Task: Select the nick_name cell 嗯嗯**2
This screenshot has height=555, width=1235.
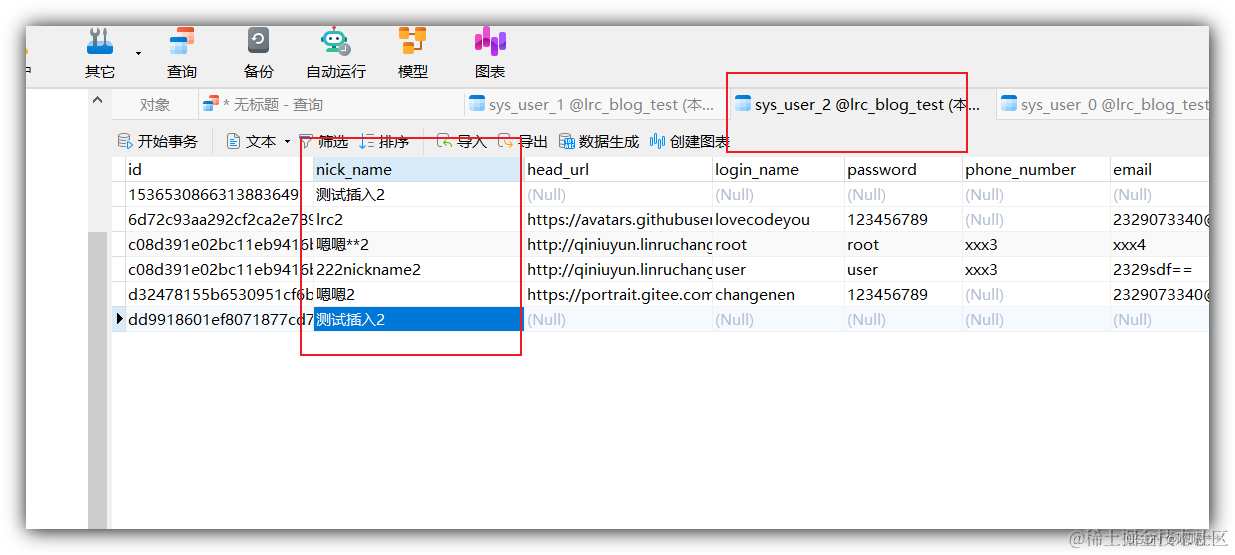Action: point(418,244)
